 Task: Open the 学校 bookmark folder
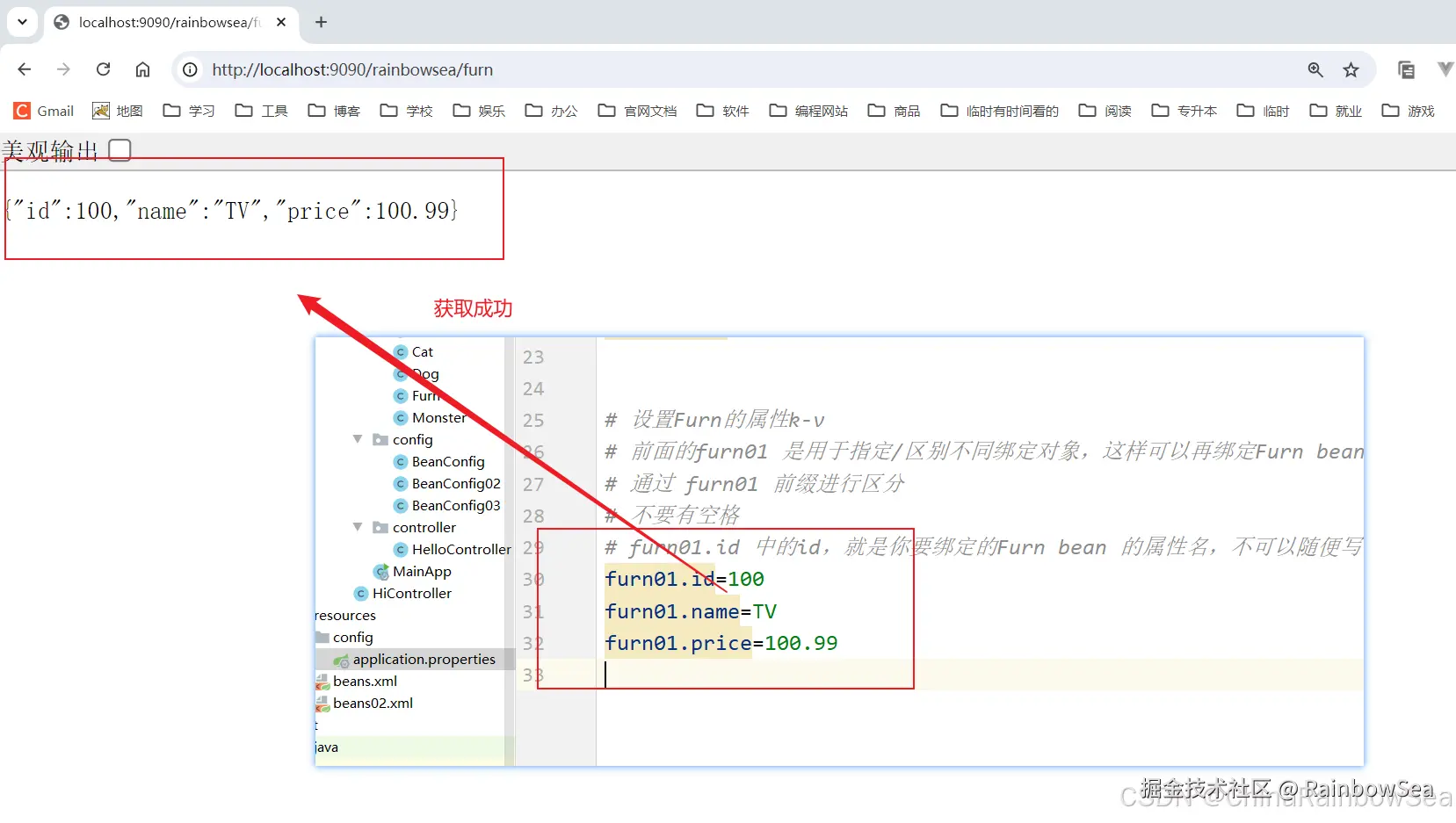[406, 111]
